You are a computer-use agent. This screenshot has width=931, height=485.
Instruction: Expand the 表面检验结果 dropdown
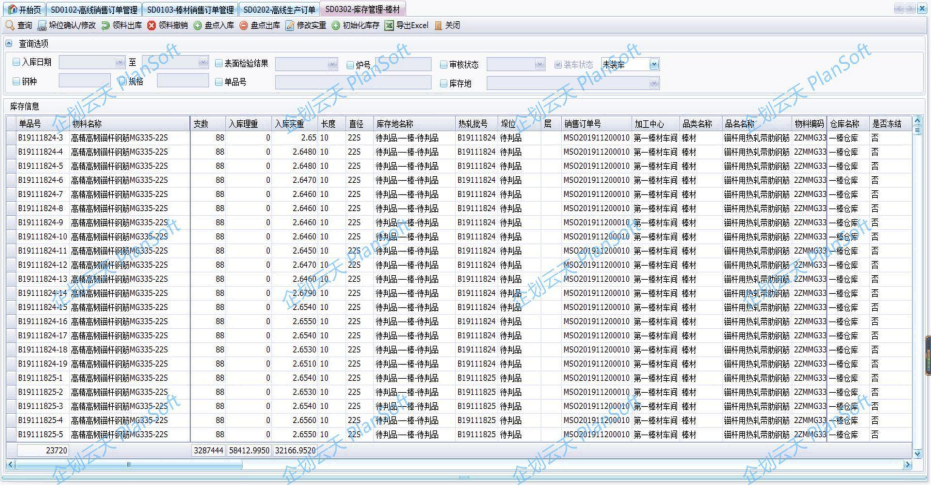[332, 64]
